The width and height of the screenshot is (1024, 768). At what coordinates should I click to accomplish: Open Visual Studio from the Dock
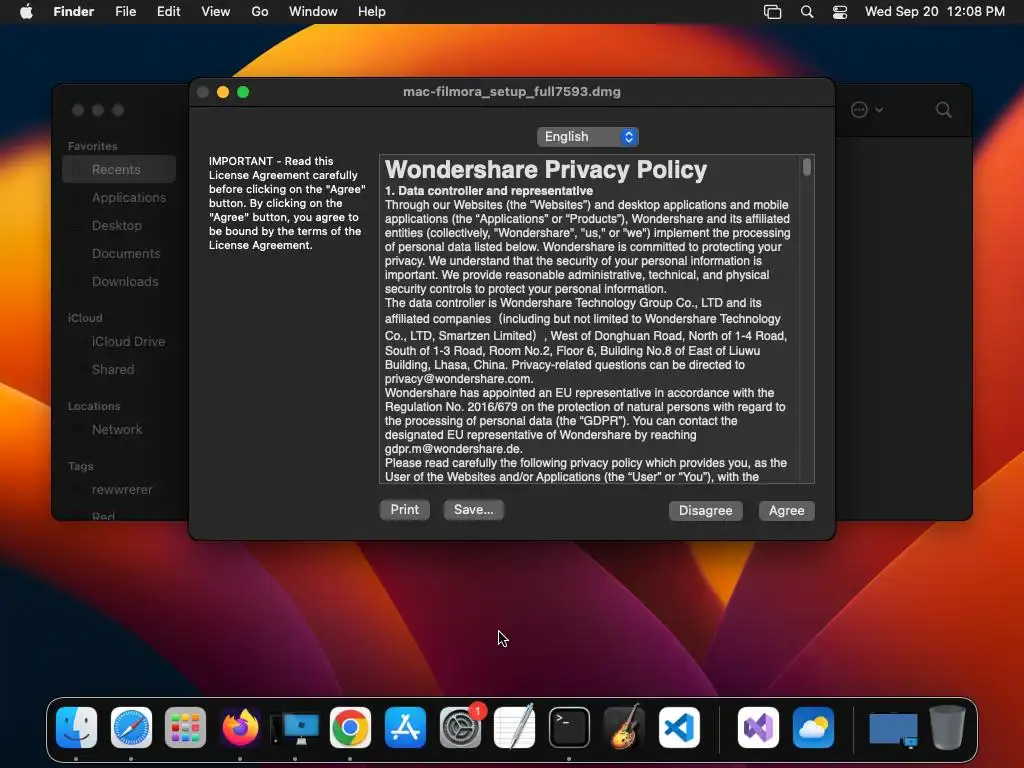[x=758, y=727]
